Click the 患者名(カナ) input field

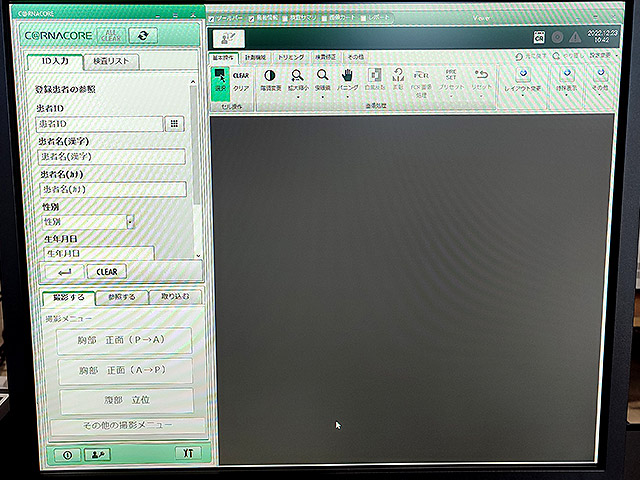[113, 189]
